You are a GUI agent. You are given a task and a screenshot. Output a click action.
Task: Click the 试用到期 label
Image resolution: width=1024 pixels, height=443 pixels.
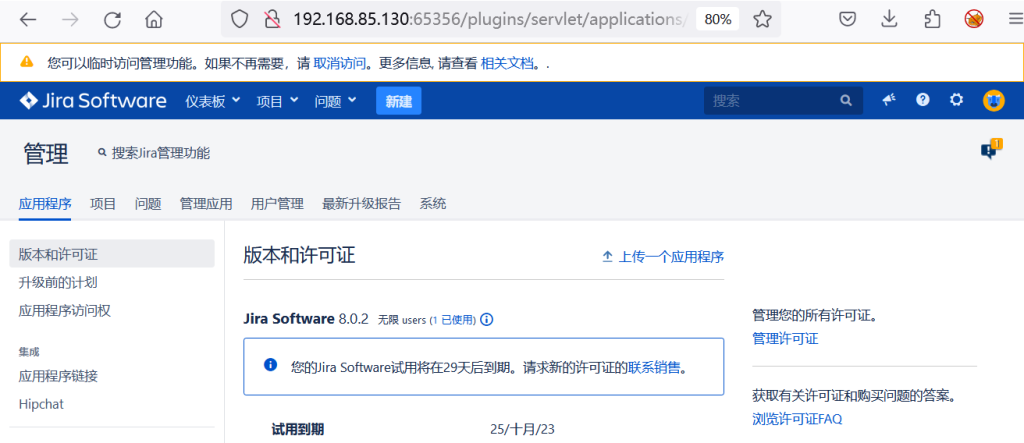click(298, 429)
